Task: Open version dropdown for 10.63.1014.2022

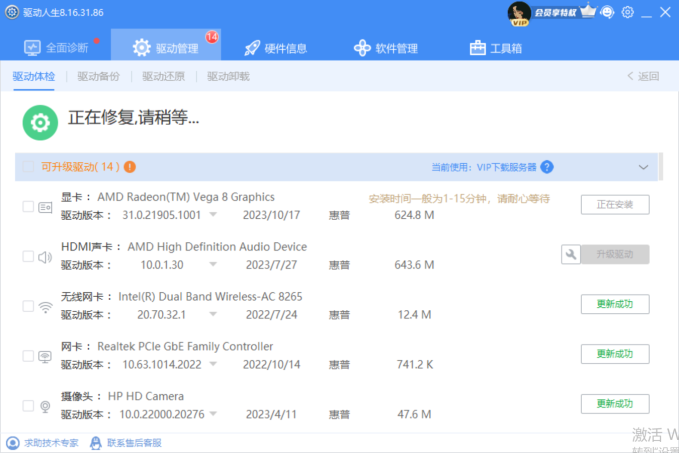Action: pyautogui.click(x=213, y=364)
